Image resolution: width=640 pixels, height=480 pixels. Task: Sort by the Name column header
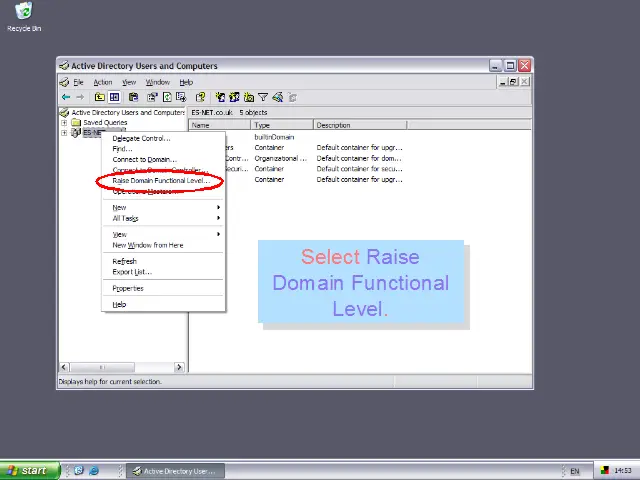point(220,125)
